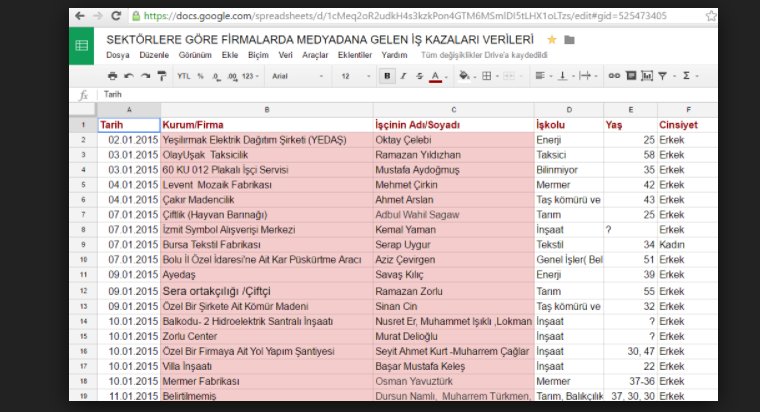This screenshot has height=412, width=760.
Task: Click the filter funnel icon
Action: coord(664,76)
